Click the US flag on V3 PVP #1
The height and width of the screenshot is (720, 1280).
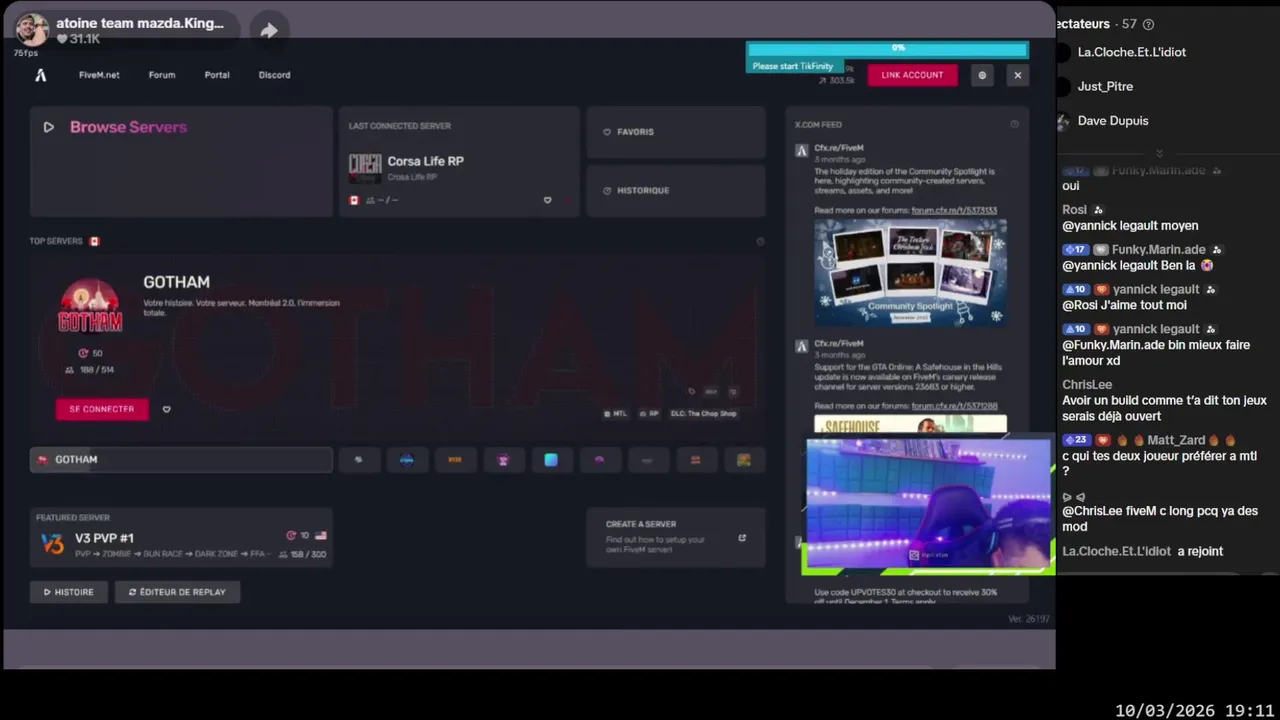pyautogui.click(x=320, y=536)
